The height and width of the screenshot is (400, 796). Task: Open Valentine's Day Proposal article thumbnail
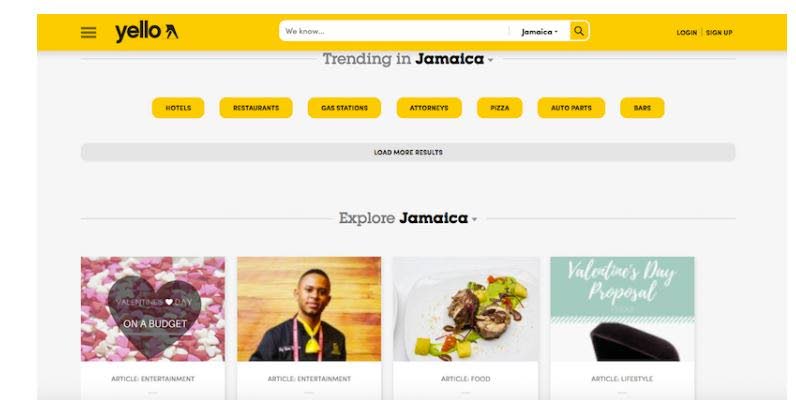coord(622,309)
